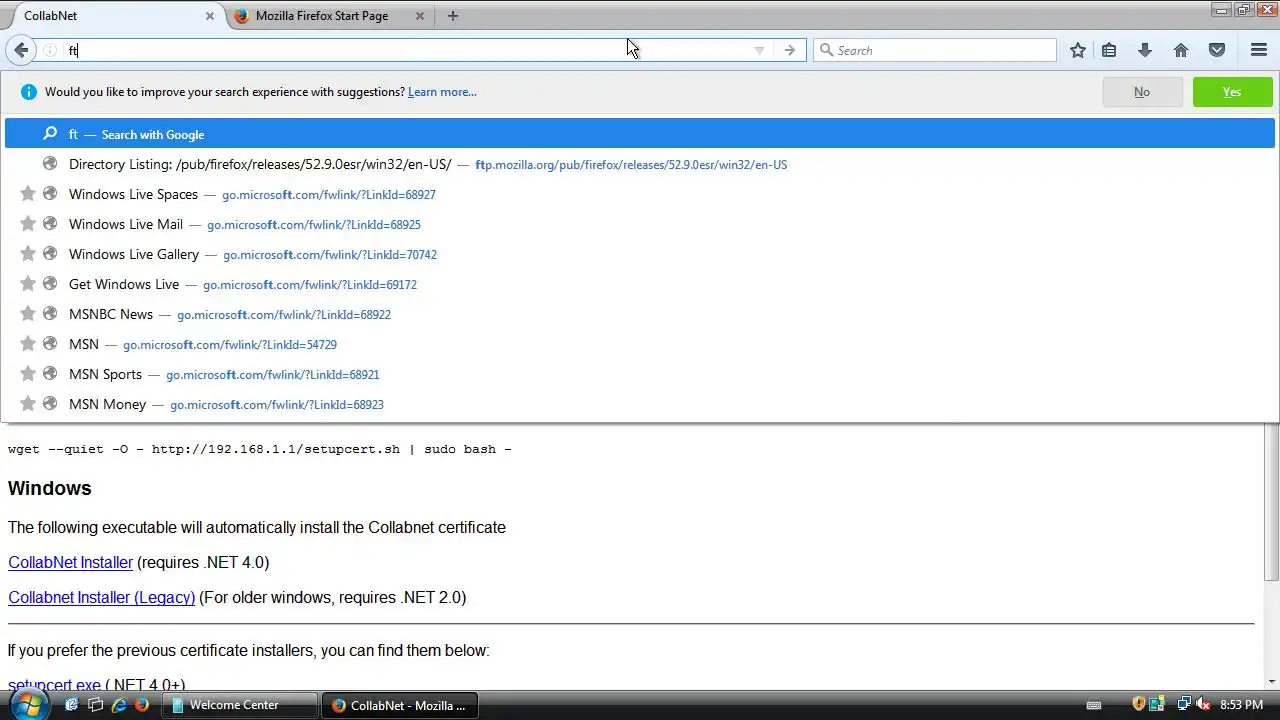This screenshot has height=720, width=1280.
Task: Go to the Firefox home page icon
Action: pos(1181,50)
